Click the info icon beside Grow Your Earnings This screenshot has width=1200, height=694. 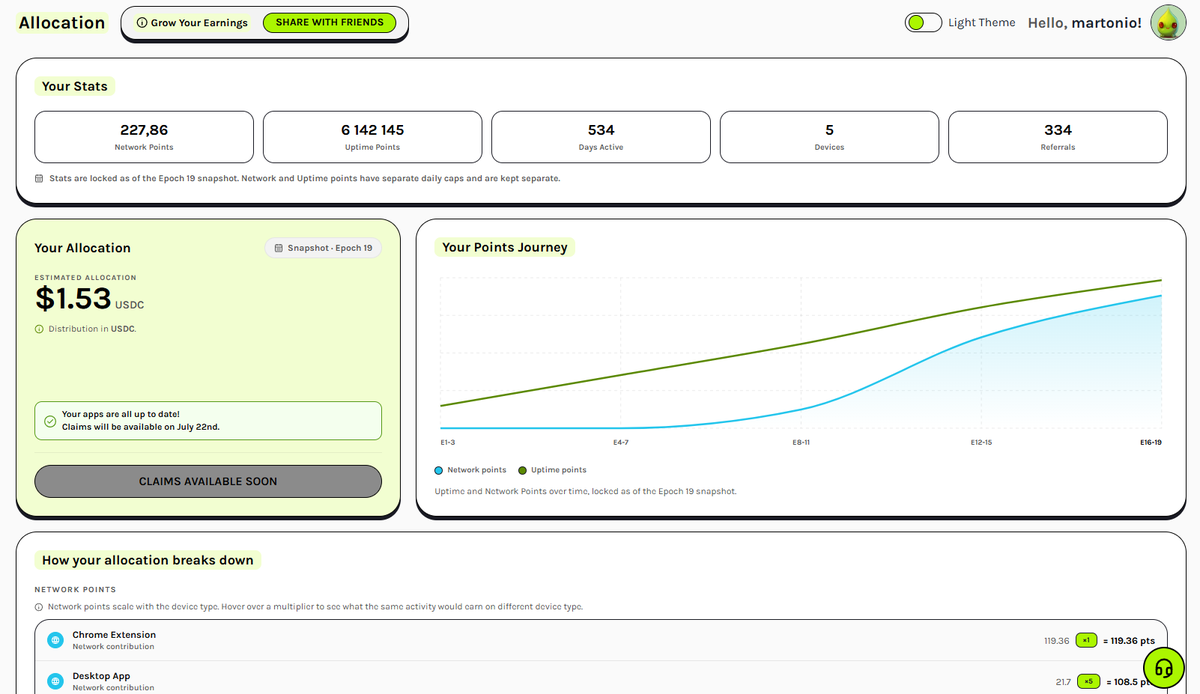(x=142, y=22)
